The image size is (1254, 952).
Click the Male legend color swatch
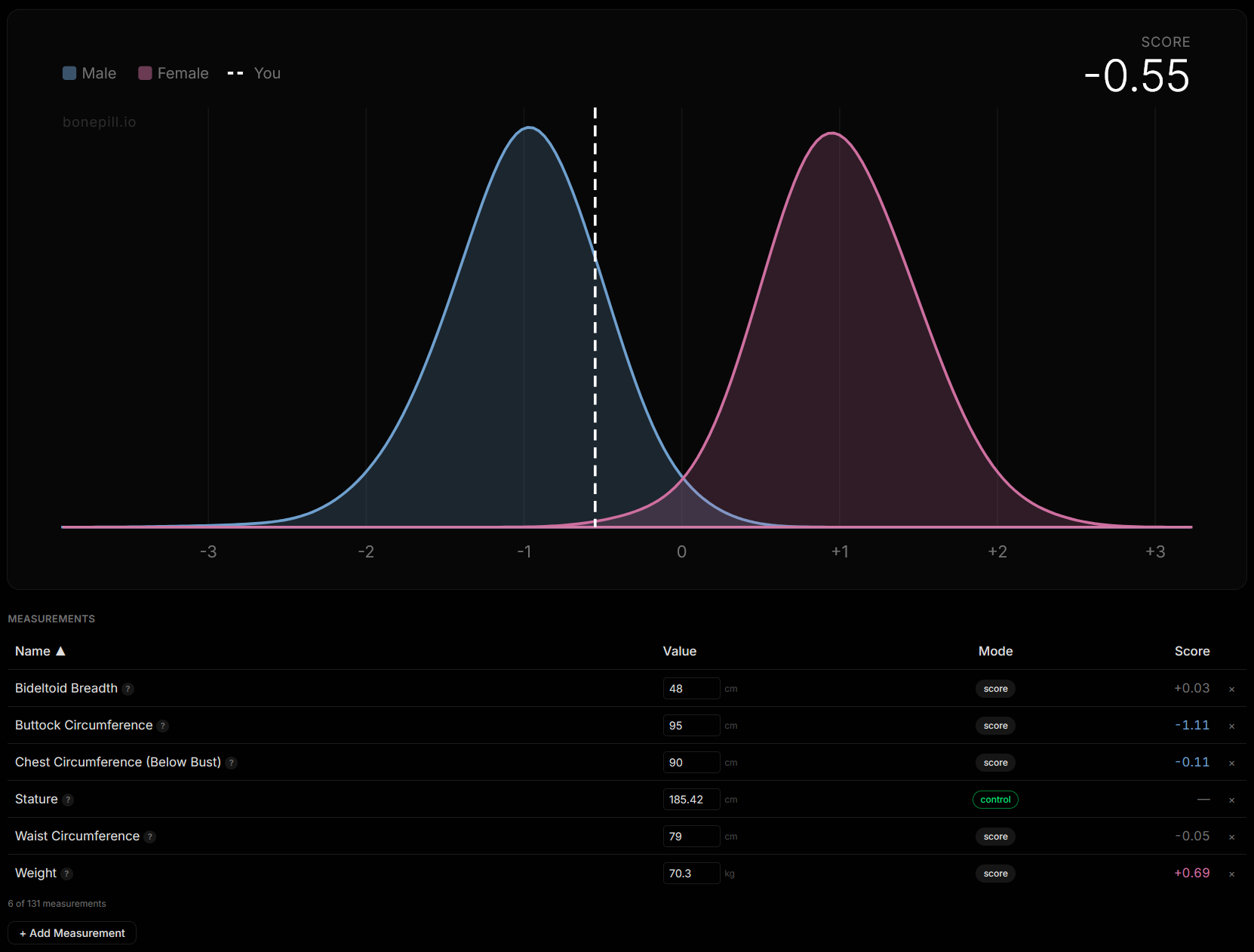point(69,73)
